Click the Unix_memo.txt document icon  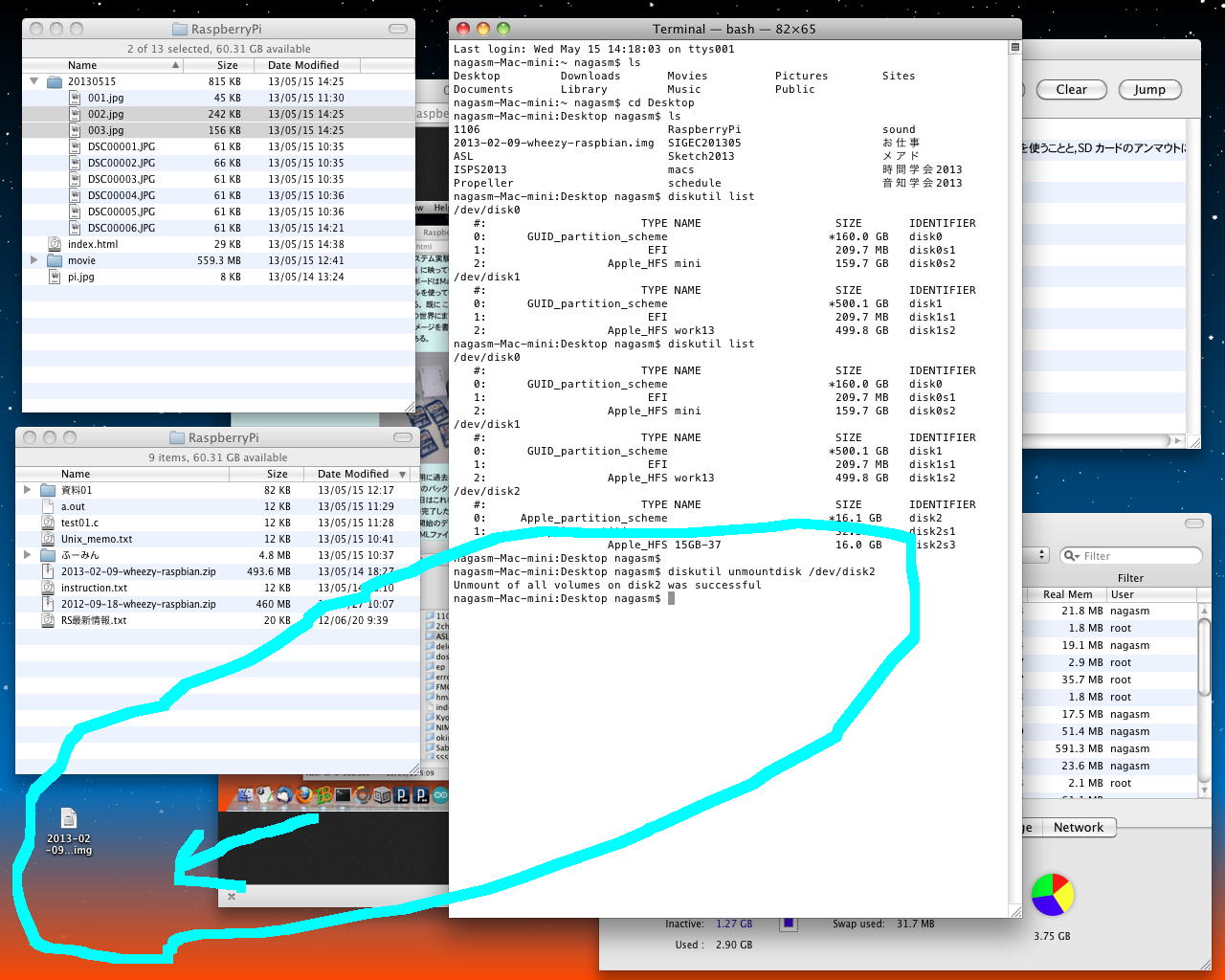pyautogui.click(x=48, y=539)
